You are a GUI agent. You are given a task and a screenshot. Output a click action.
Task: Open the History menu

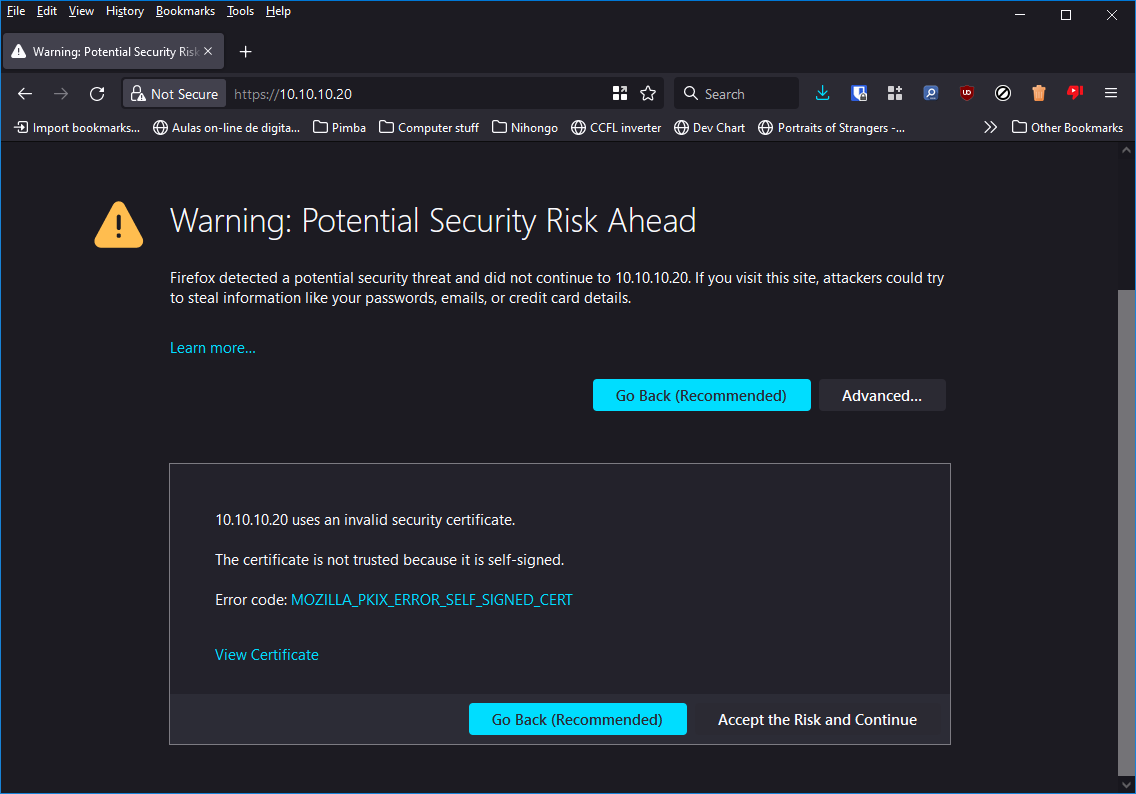tap(124, 11)
